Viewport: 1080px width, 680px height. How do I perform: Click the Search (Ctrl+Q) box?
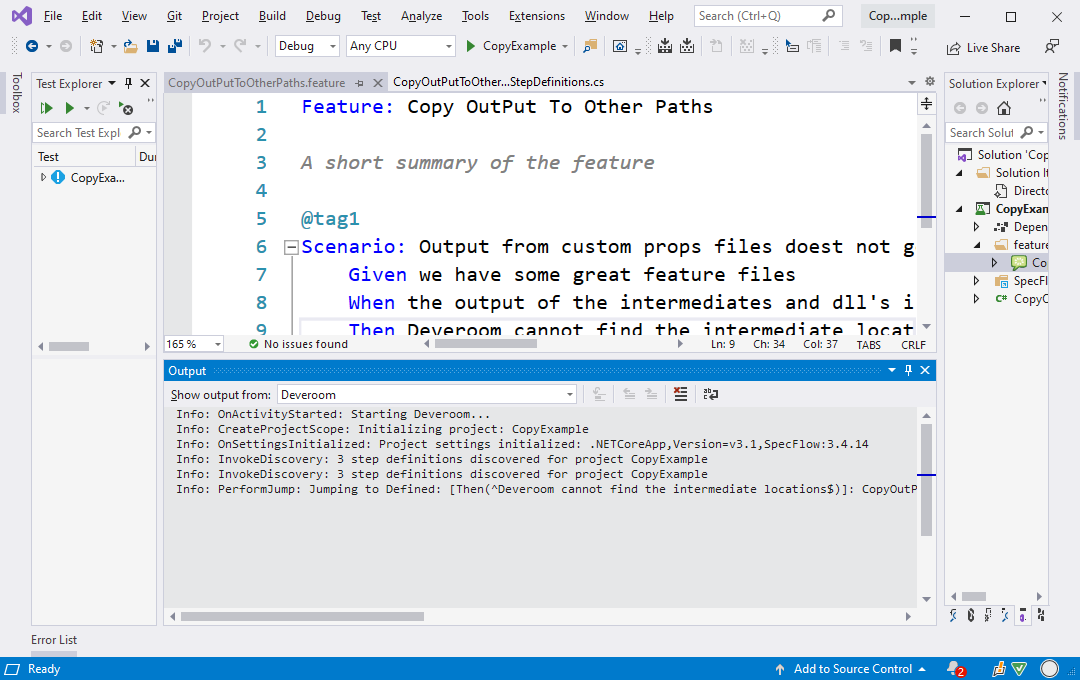coord(767,15)
